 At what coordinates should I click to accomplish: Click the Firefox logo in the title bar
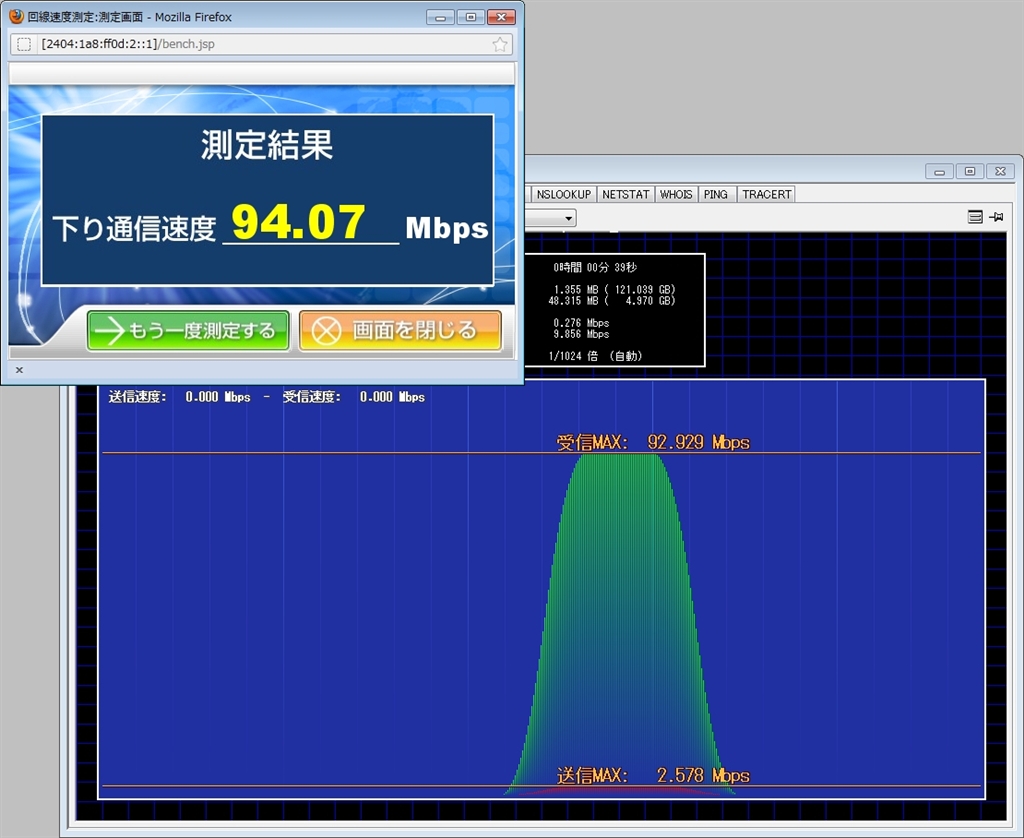16,17
